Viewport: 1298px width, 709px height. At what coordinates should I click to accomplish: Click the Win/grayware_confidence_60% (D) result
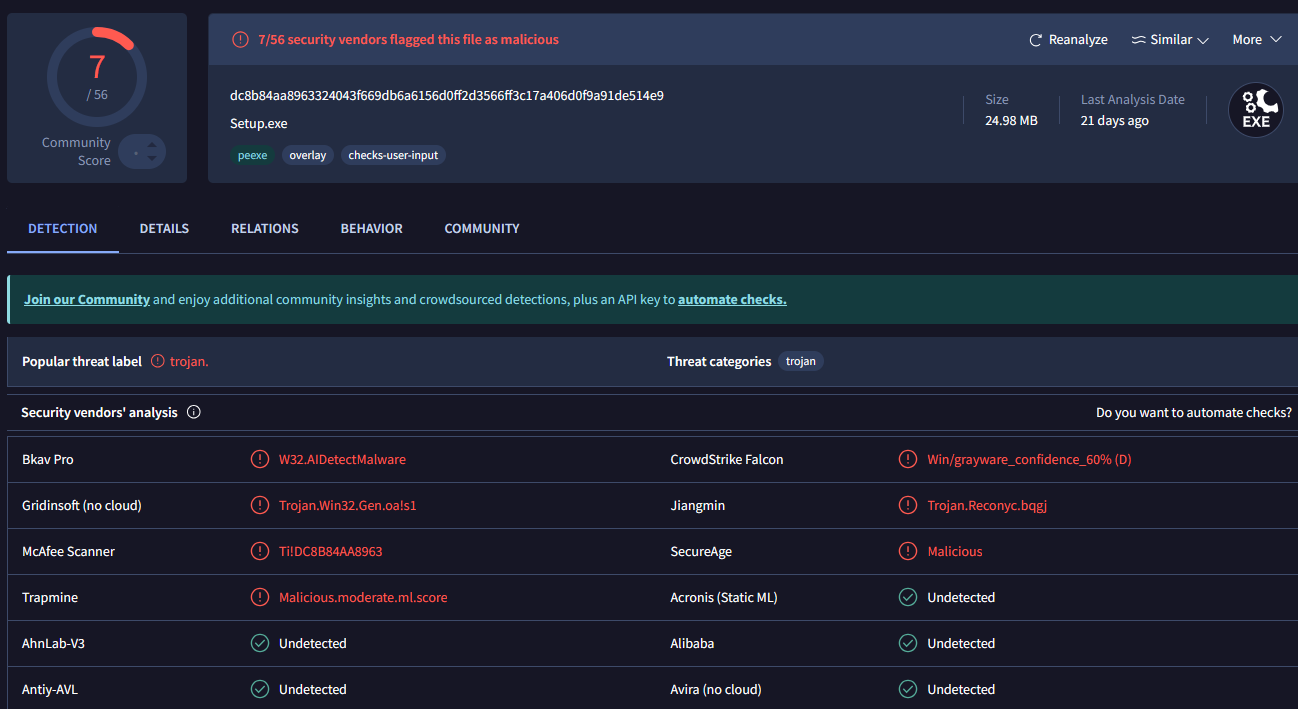pyautogui.click(x=1029, y=459)
